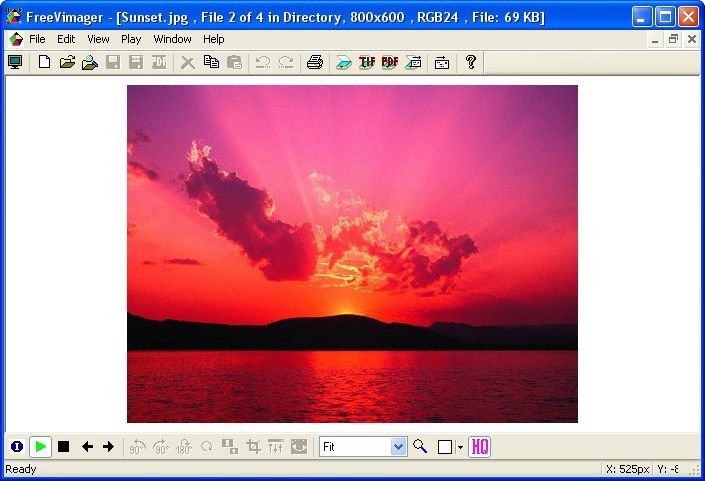Click the TIF export icon
This screenshot has height=481, width=705.
pos(367,62)
